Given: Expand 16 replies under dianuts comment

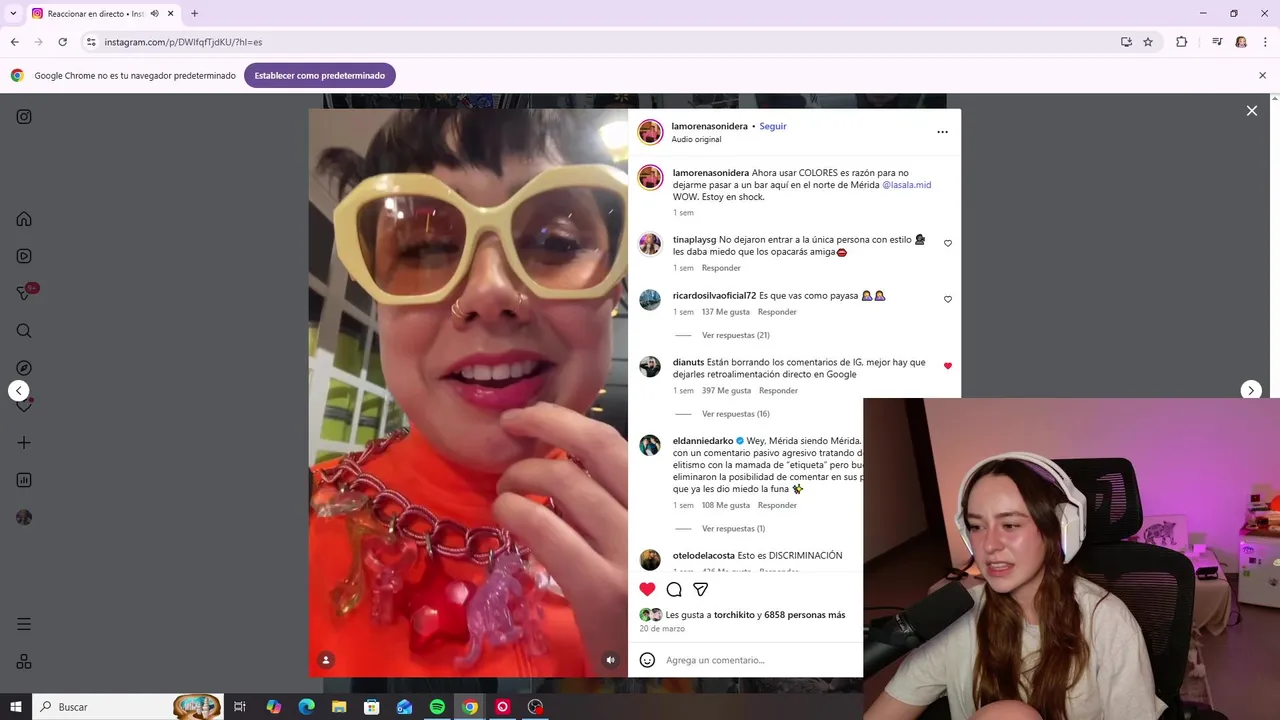Looking at the screenshot, I should [736, 414].
